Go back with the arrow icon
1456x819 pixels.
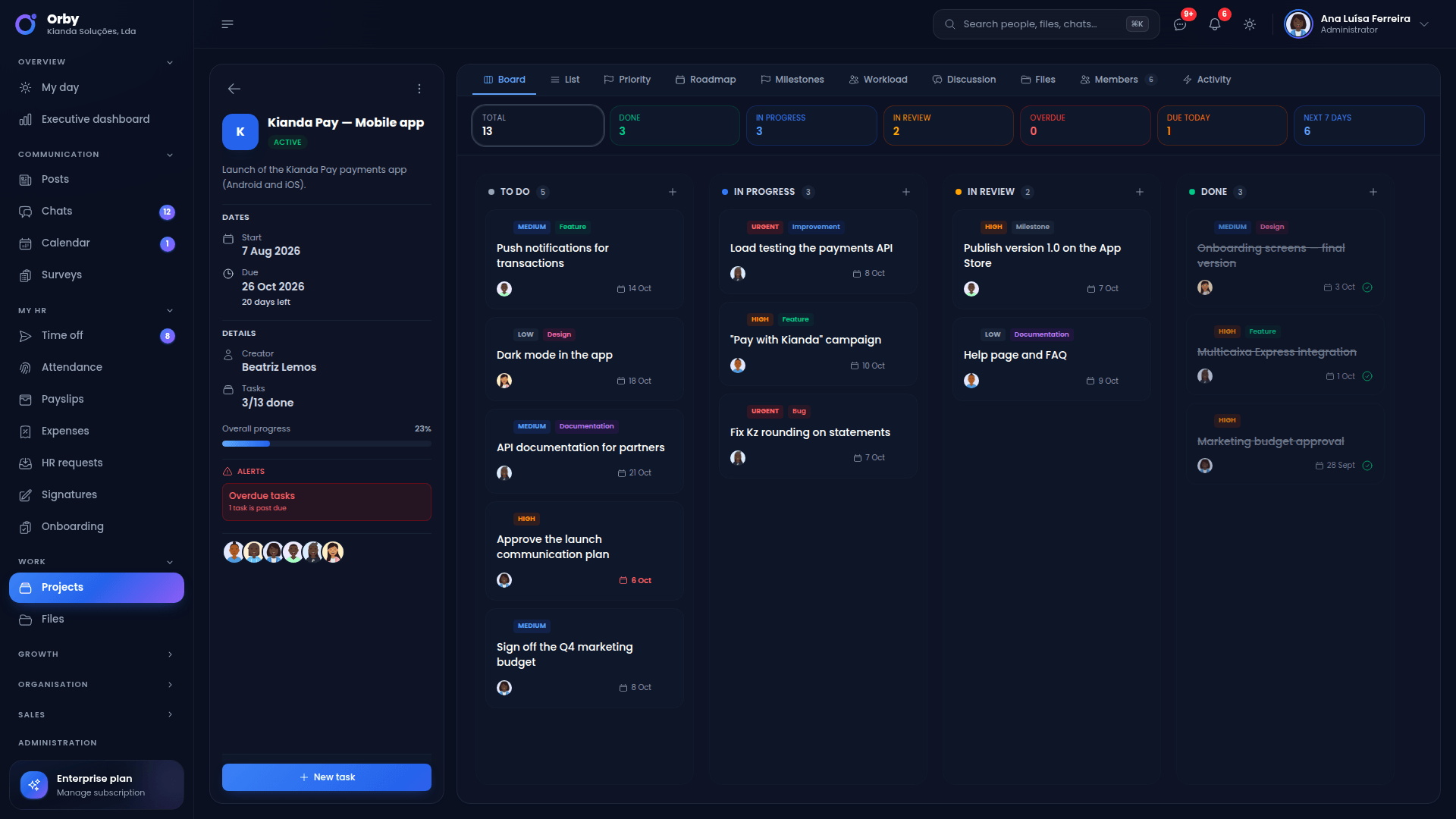pos(234,89)
